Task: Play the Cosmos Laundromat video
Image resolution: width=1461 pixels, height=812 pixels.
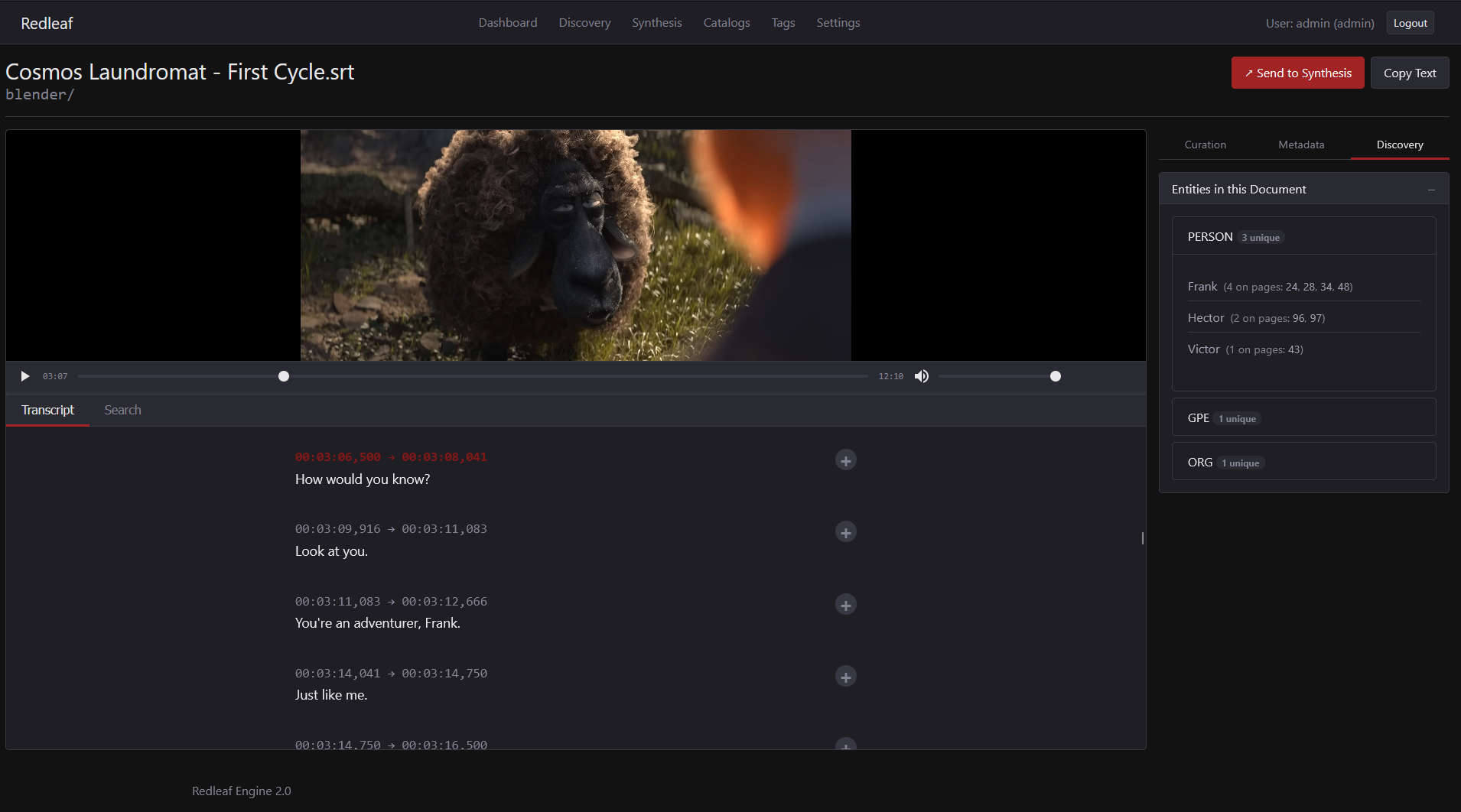Action: click(x=25, y=376)
